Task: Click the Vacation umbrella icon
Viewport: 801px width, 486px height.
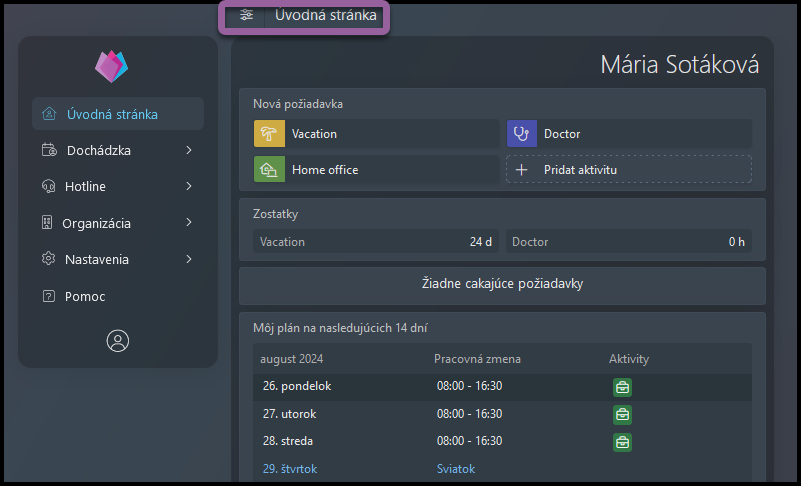Action: point(270,134)
